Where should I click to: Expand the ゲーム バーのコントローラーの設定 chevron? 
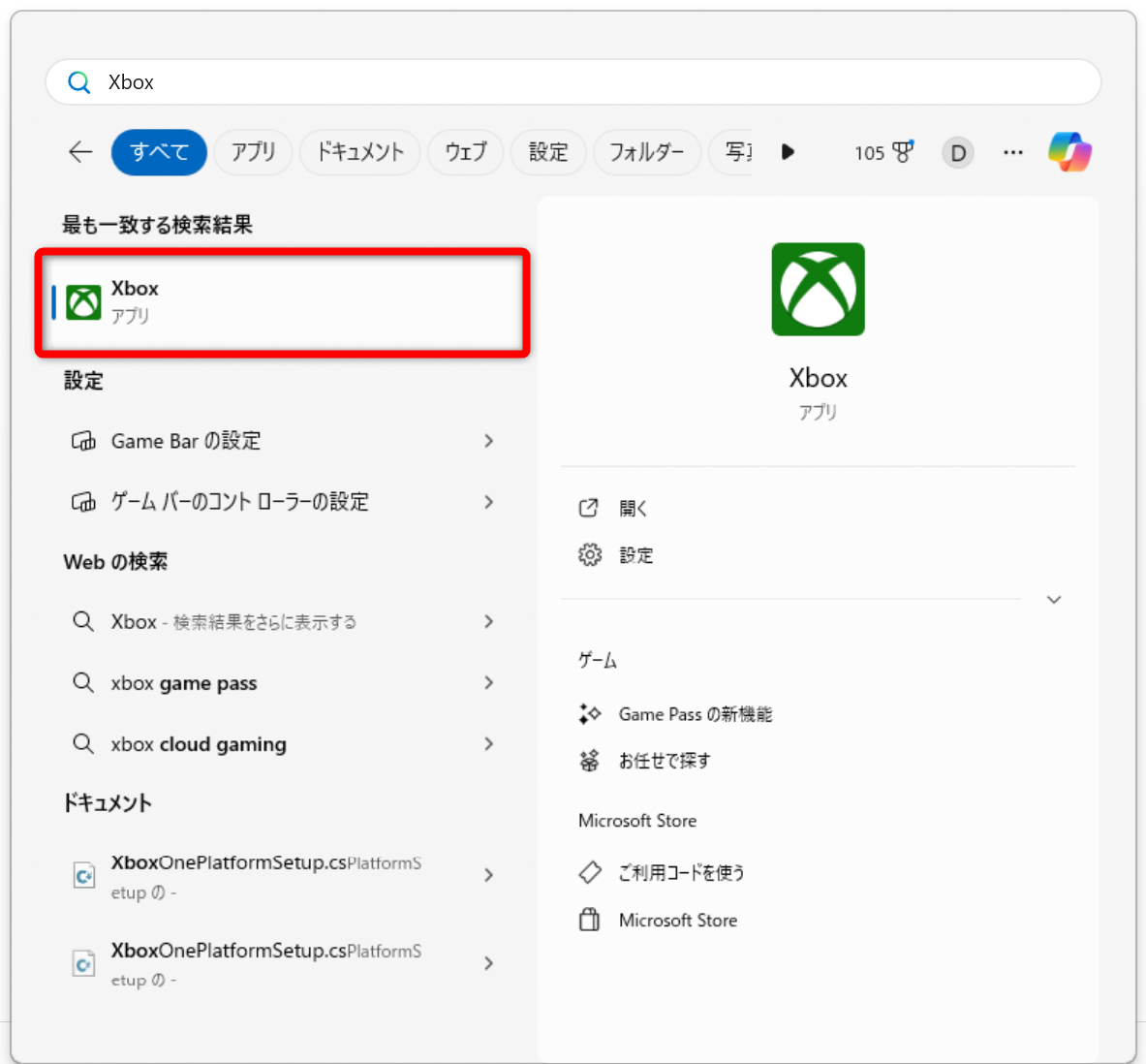pyautogui.click(x=489, y=502)
